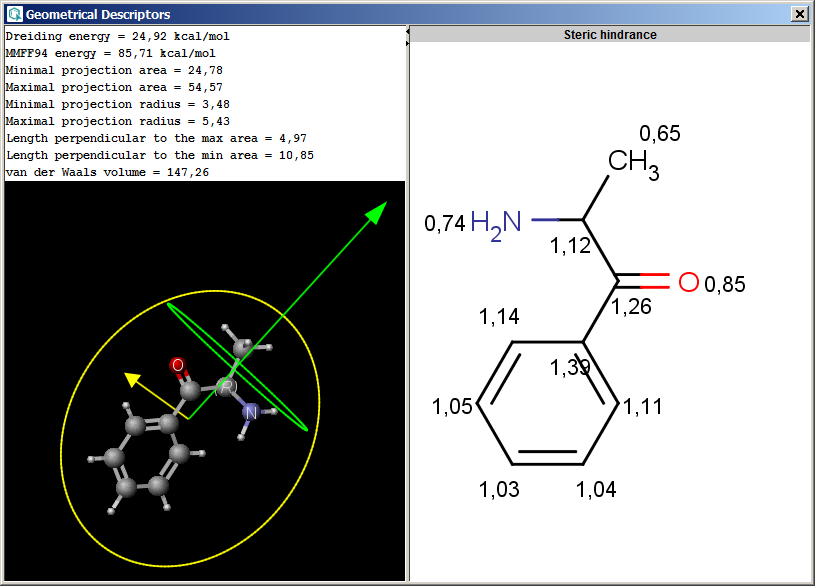Click the red O atom in steric diagram
The image size is (815, 586).
click(689, 282)
